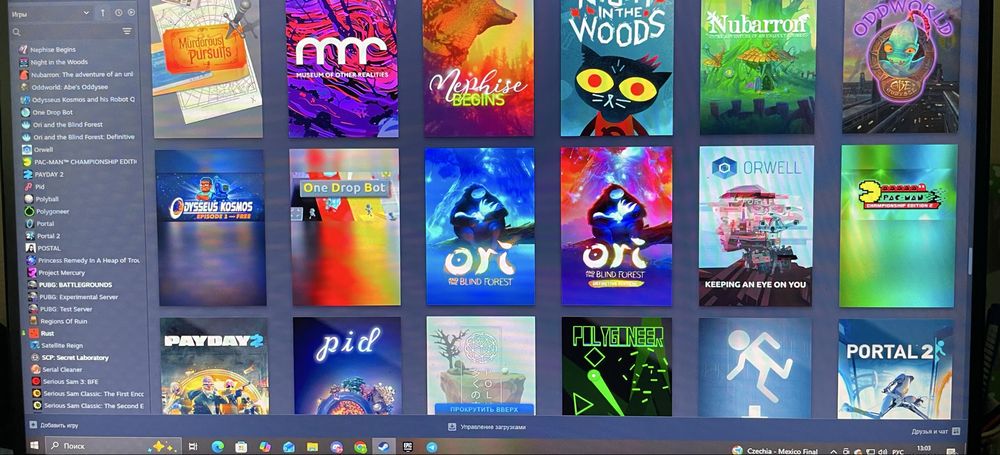The image size is (1000, 455).
Task: Select PUBG: Test Server entry
Action: point(66,309)
